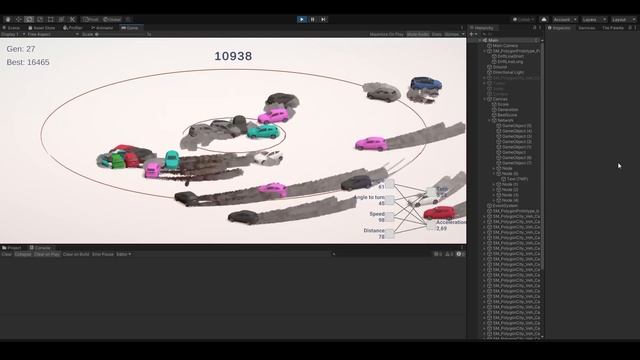Switch to the Profiler tab

[x=73, y=28]
